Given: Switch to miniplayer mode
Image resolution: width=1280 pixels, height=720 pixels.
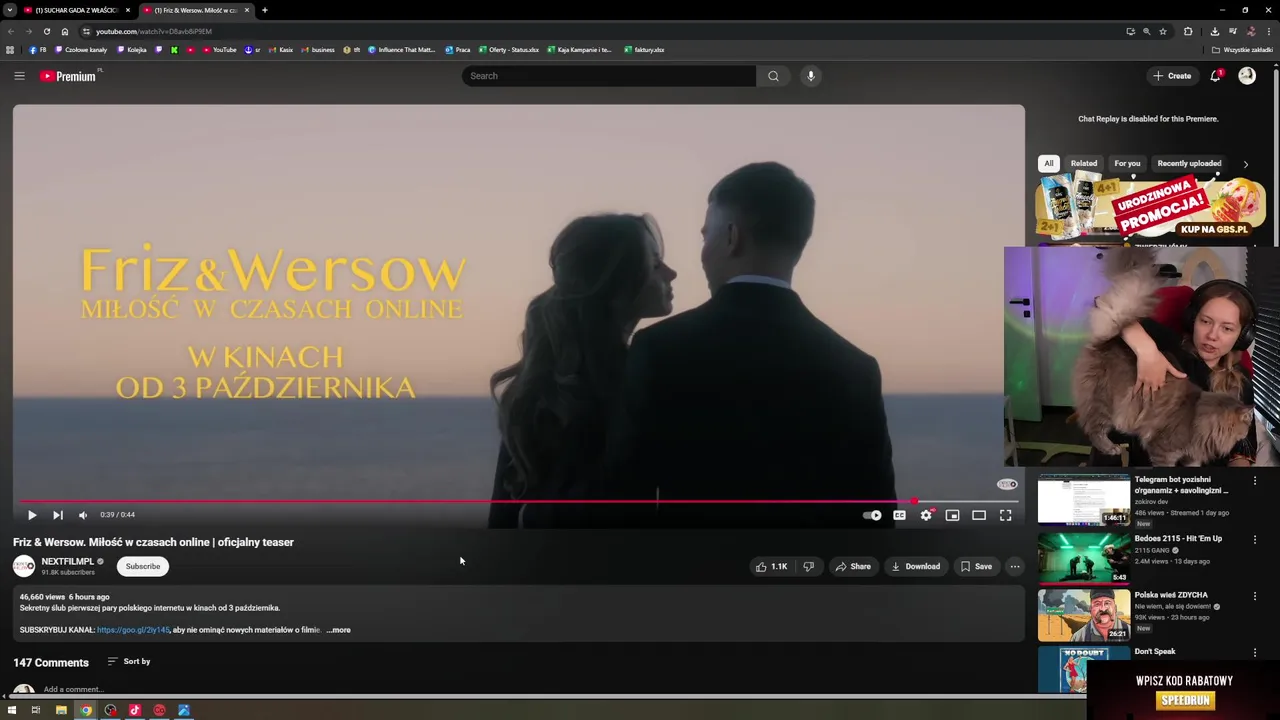Looking at the screenshot, I should click(952, 515).
